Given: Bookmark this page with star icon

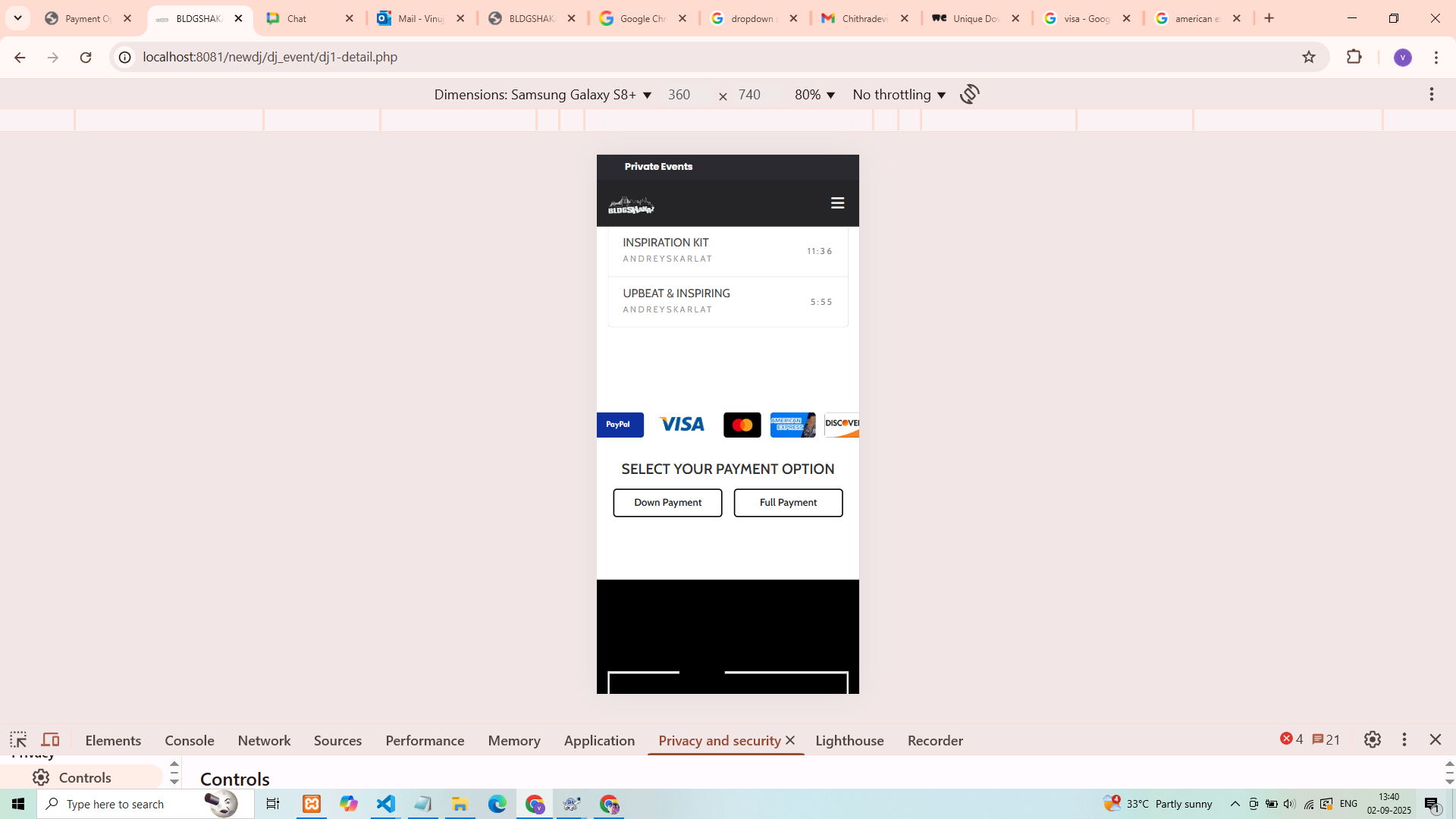Looking at the screenshot, I should [x=1308, y=57].
